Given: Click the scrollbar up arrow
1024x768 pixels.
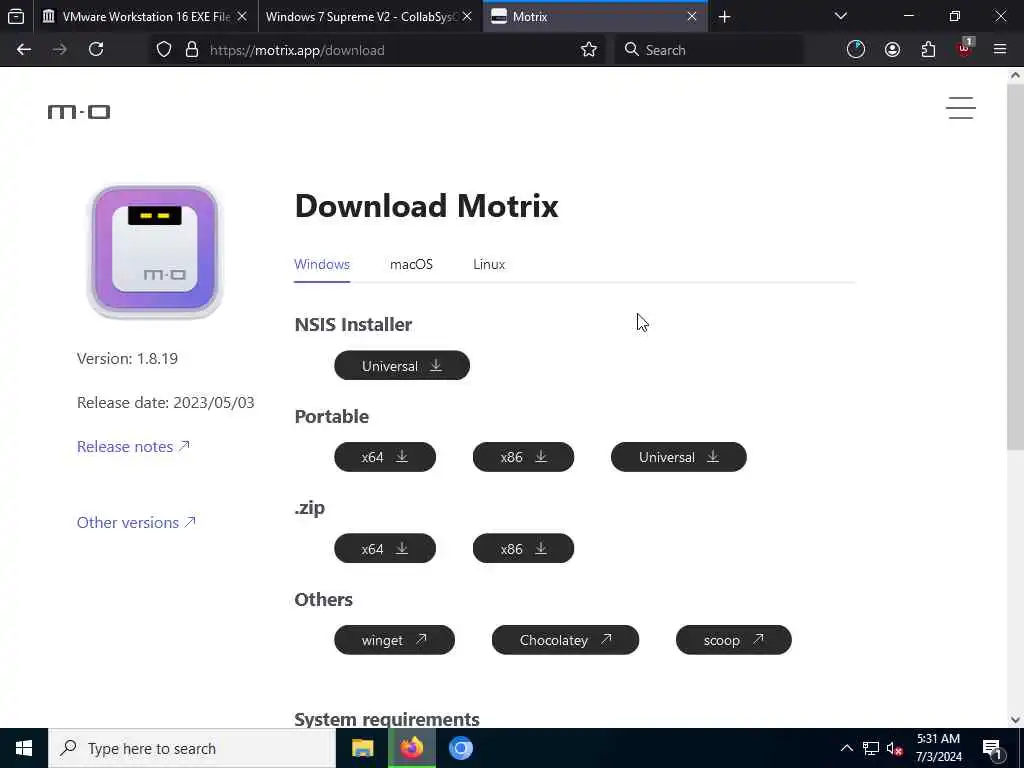Looking at the screenshot, I should click(x=1015, y=75).
